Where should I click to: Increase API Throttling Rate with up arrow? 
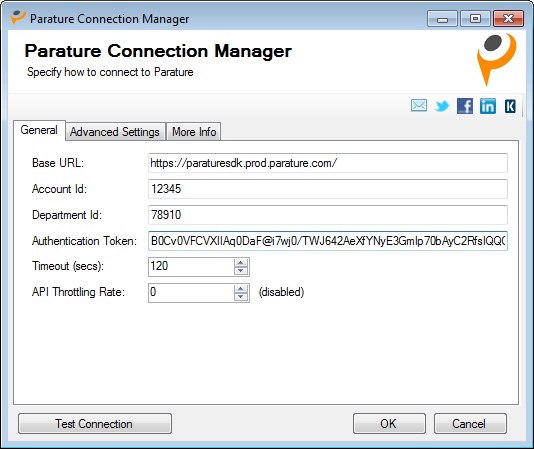point(241,289)
